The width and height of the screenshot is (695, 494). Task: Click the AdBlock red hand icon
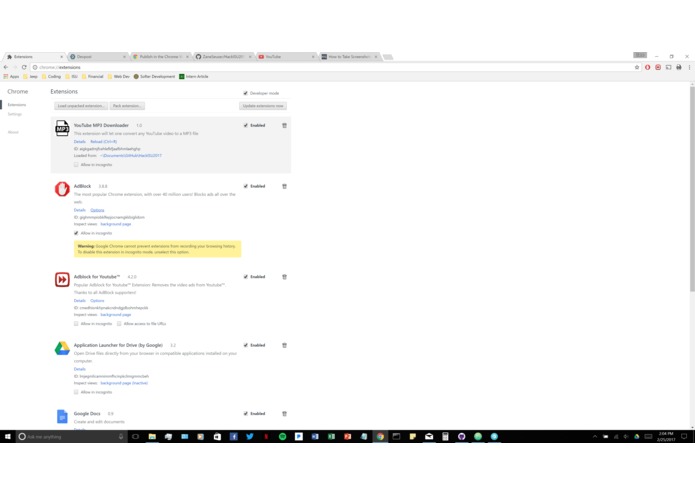pos(62,189)
